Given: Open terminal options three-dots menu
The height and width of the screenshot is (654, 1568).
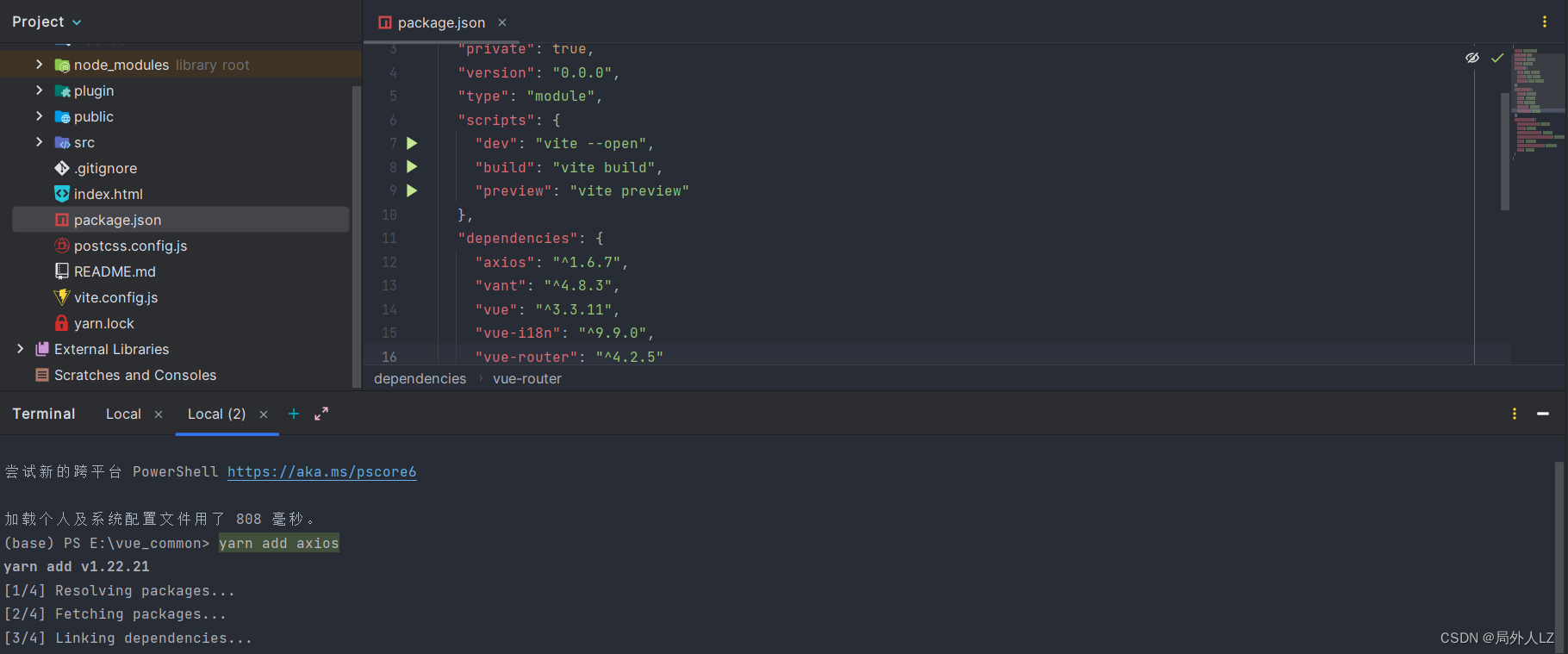Looking at the screenshot, I should (1515, 414).
